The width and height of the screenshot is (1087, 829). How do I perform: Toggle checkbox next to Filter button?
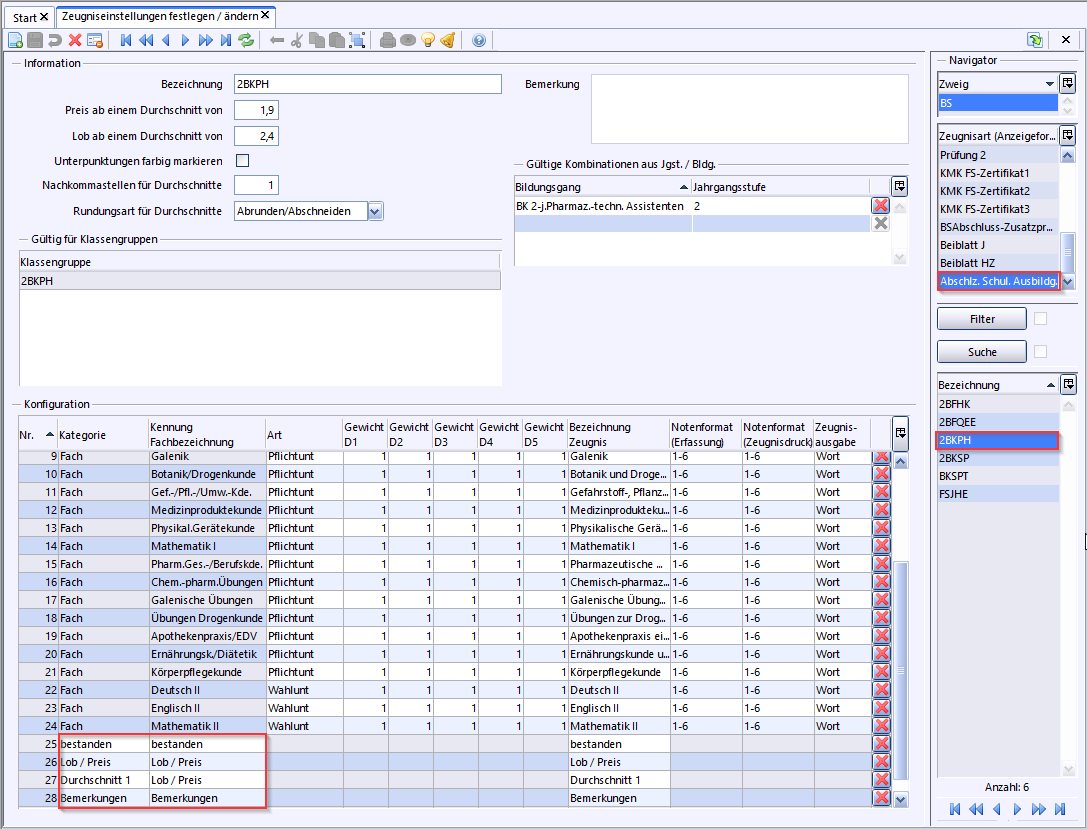coord(1041,318)
